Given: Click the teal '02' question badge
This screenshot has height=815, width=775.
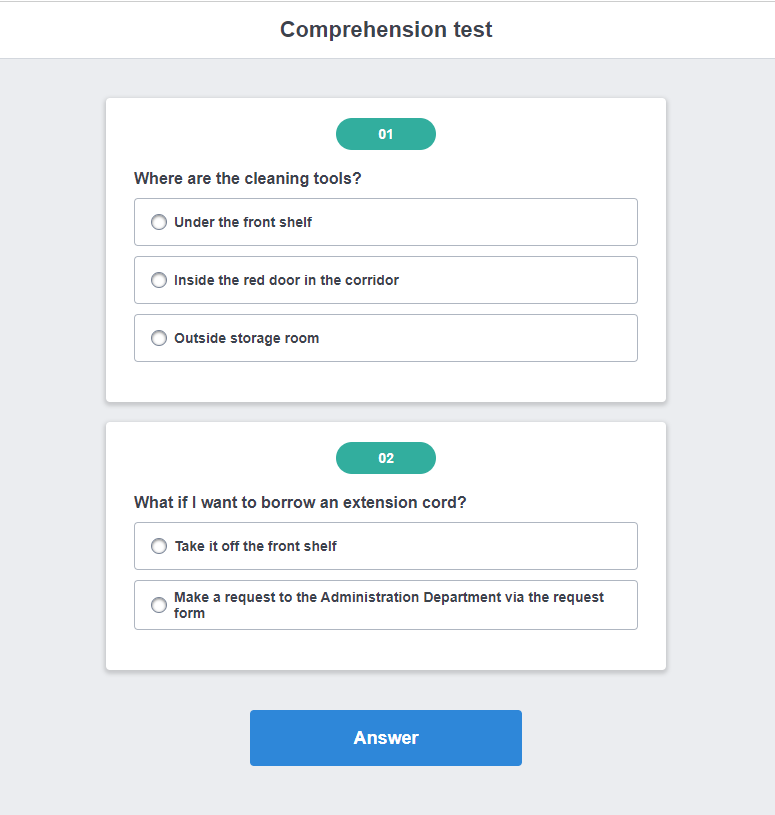Looking at the screenshot, I should (386, 457).
